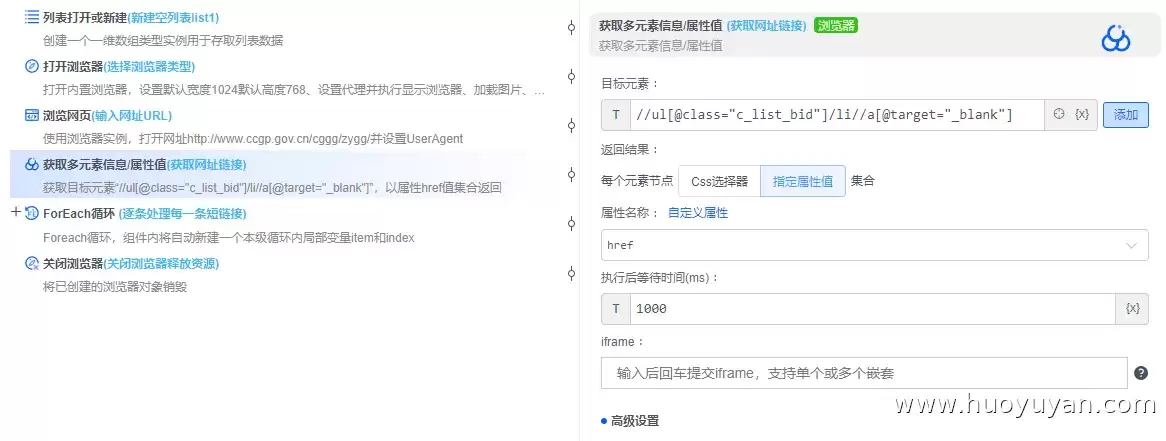The image size is (1166, 441).
Task: Expand the ForEach循环 step with the plus icon
Action: (16, 212)
